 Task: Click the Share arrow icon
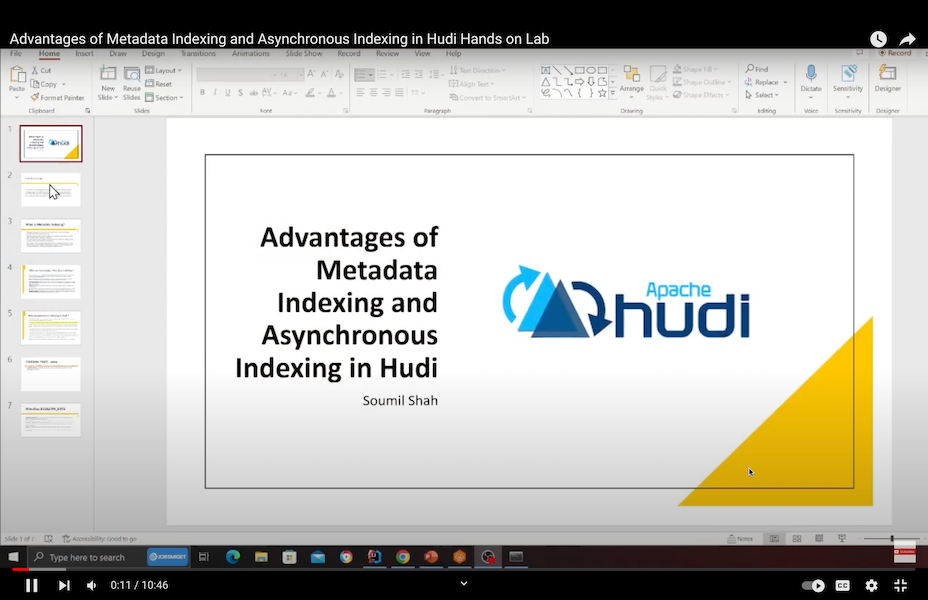pos(907,39)
